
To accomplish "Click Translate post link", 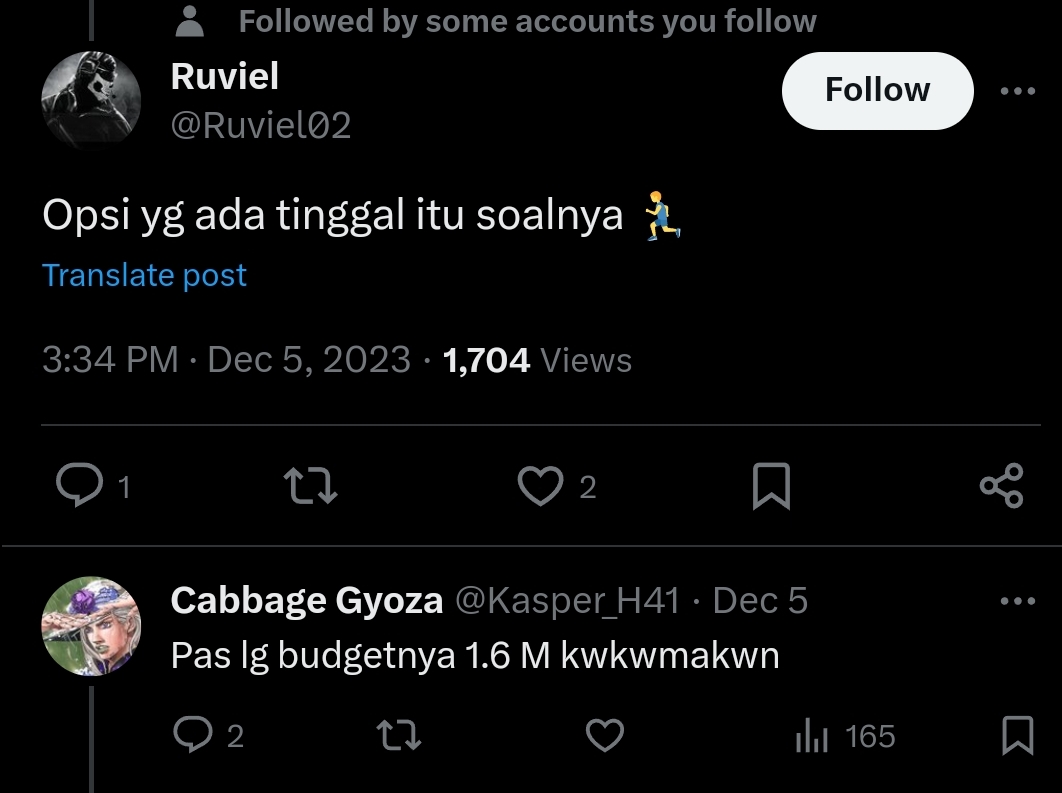I will pos(144,275).
